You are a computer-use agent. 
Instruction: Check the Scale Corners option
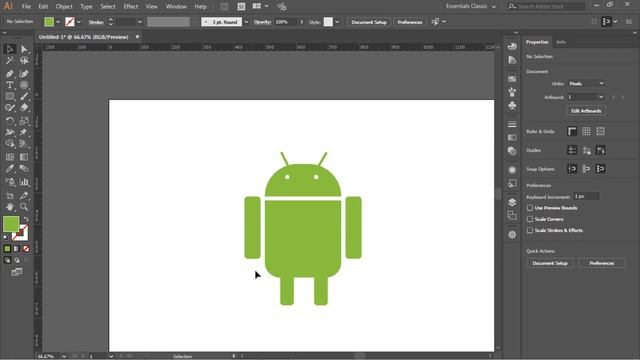530,219
